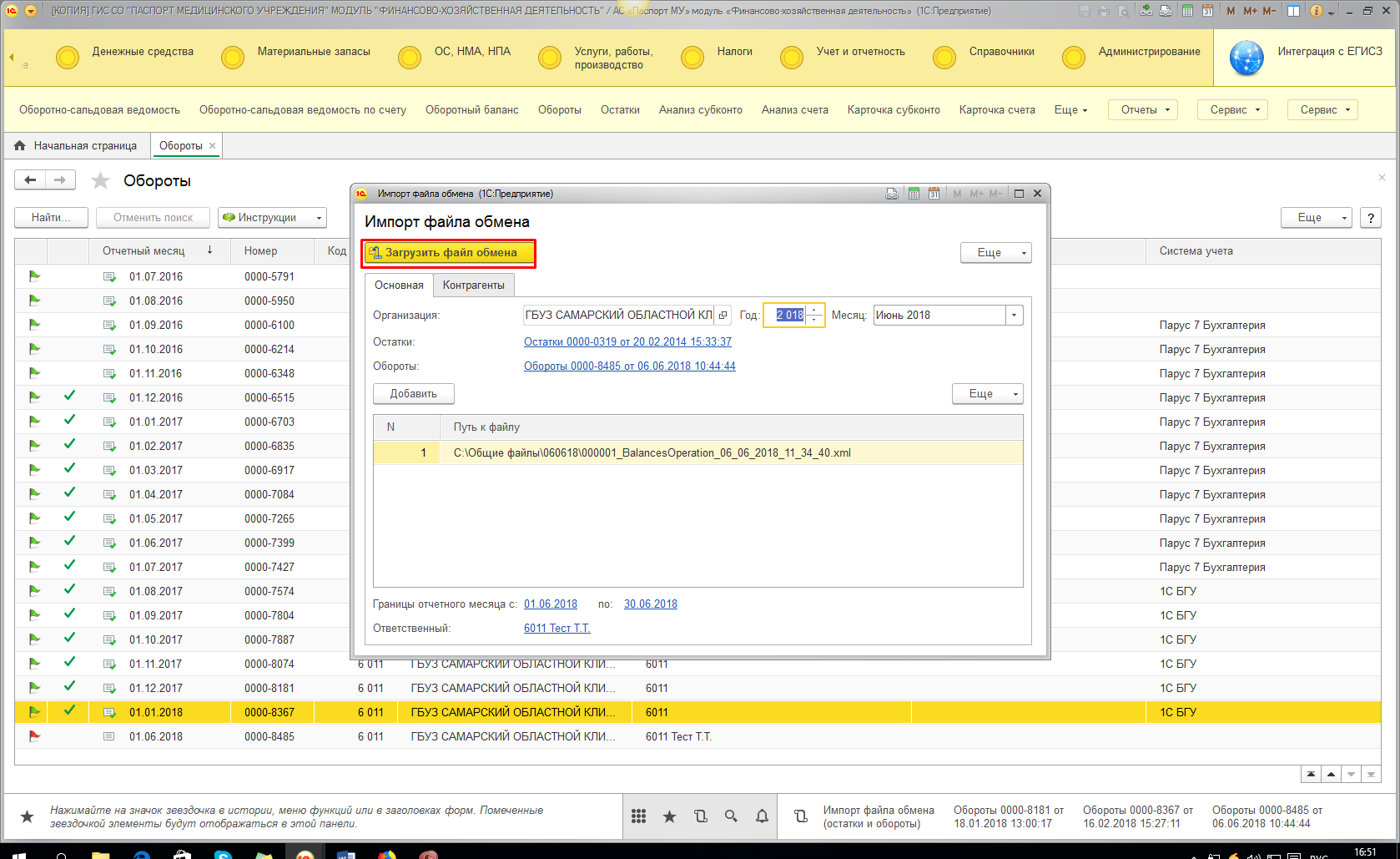Click the end date link 30.06.2018
This screenshot has width=1400, height=859.
coord(651,604)
